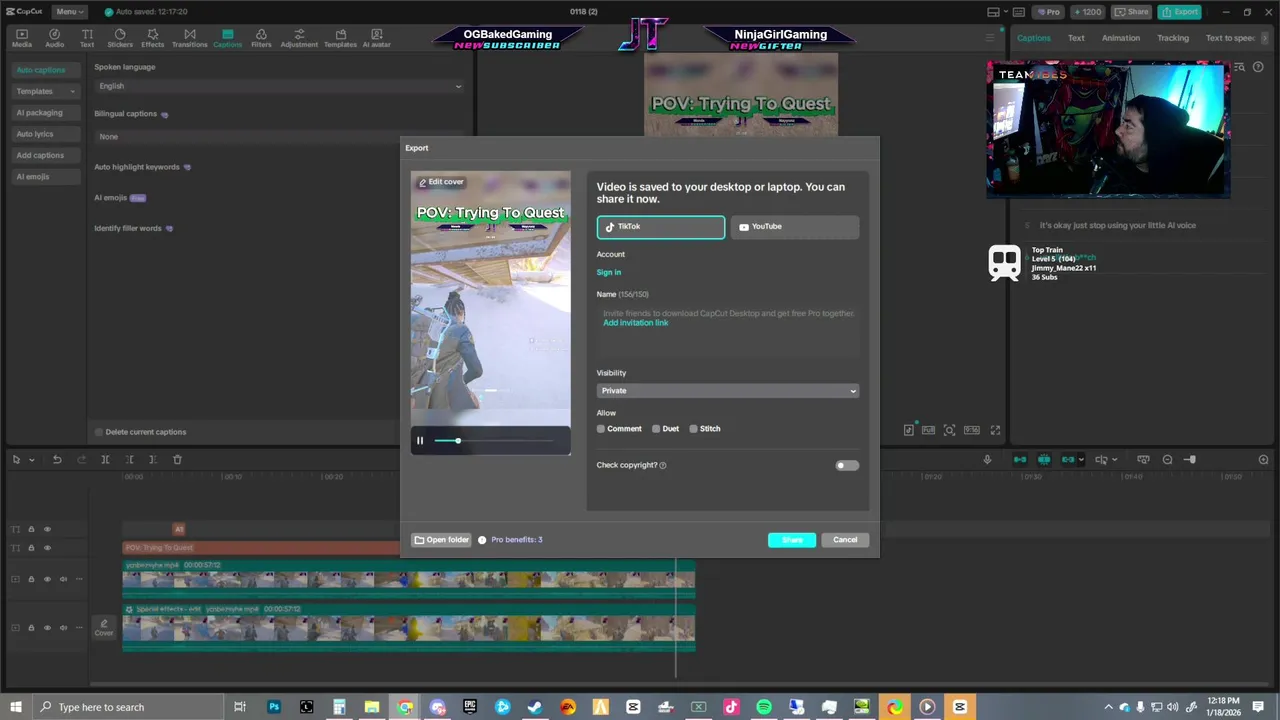Click the Share button in Export dialog
Screen dimensions: 1280x720
click(792, 540)
